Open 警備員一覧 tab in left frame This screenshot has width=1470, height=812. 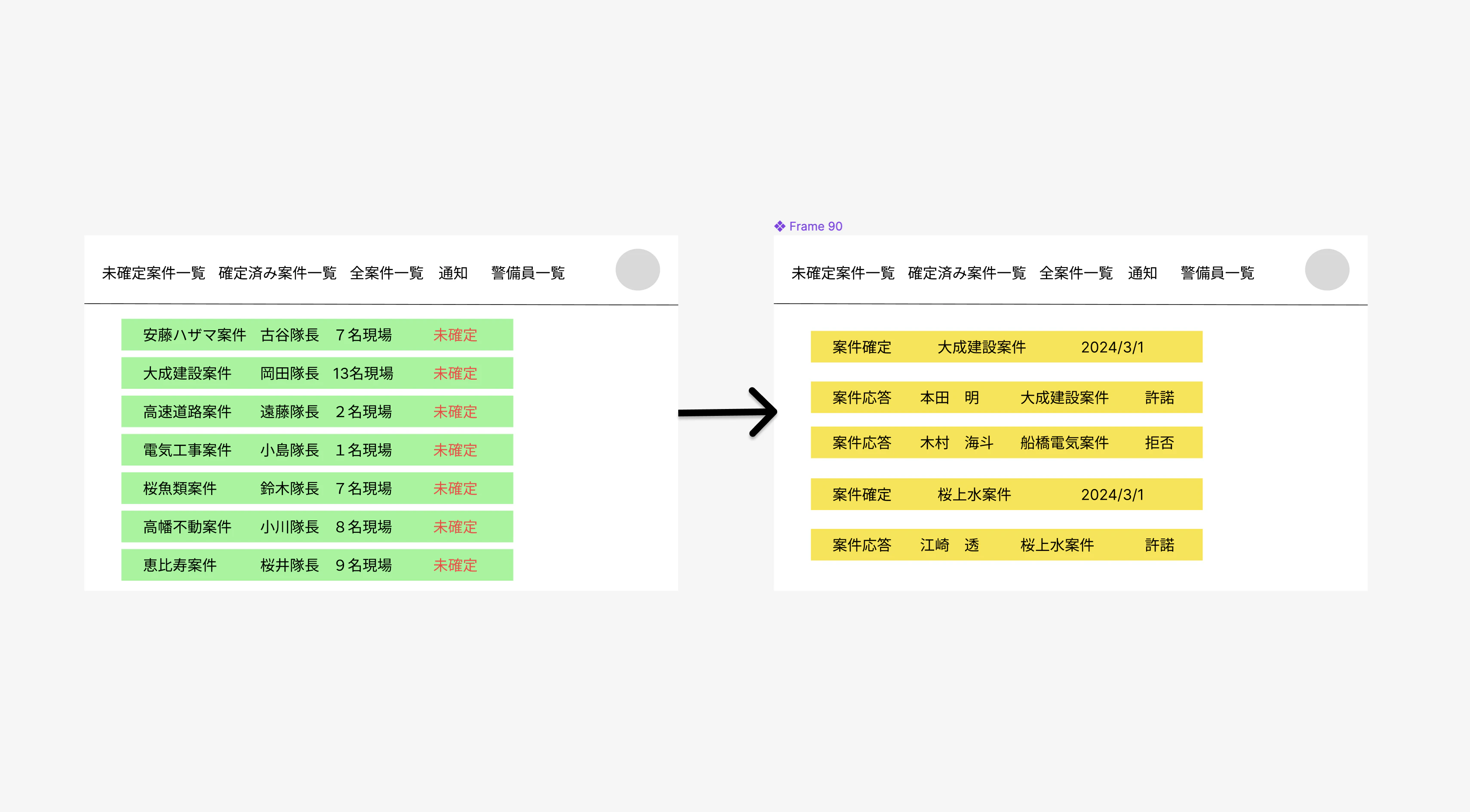(x=528, y=274)
